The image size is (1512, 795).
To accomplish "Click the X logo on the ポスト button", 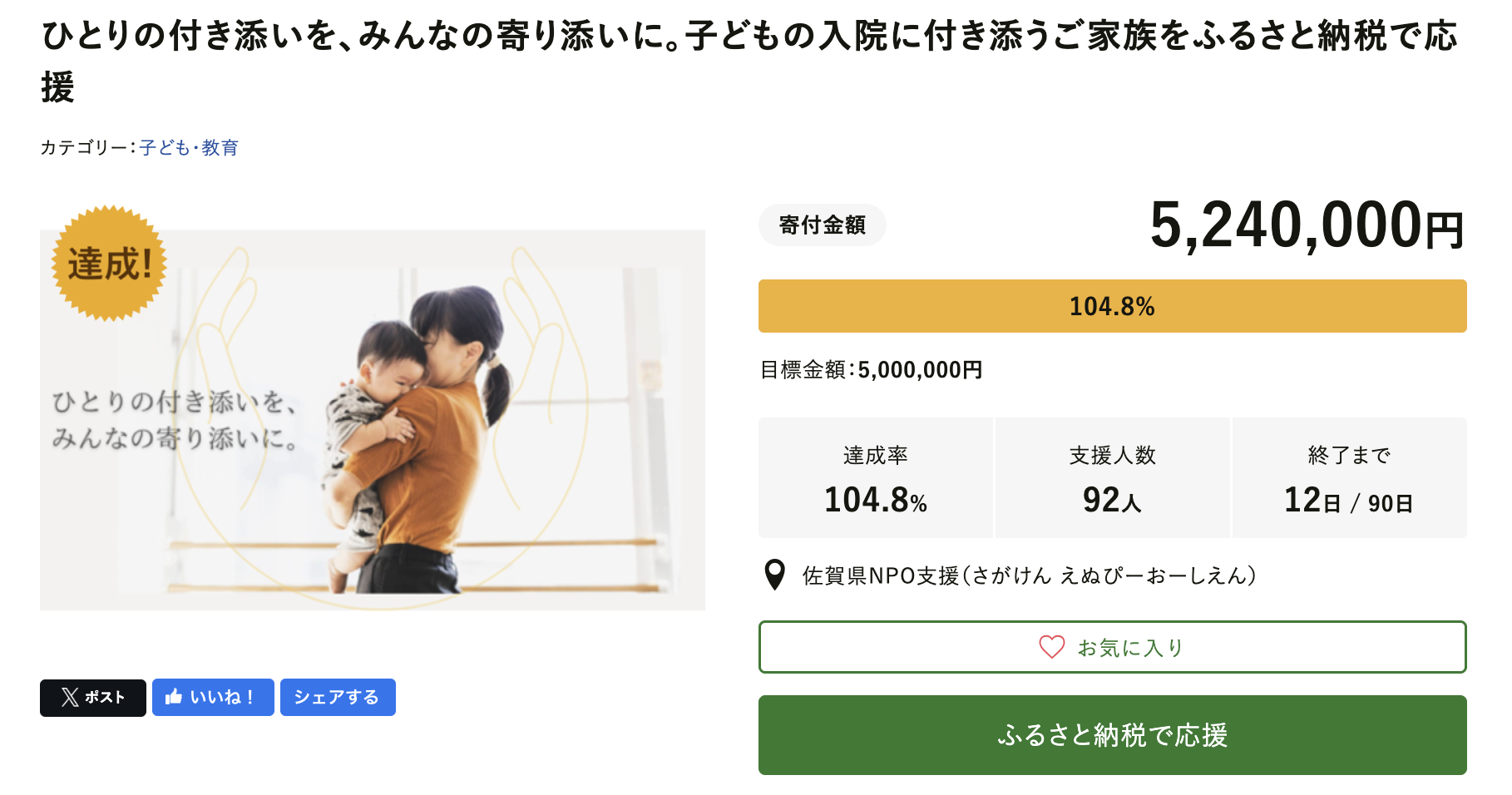I will tap(70, 697).
